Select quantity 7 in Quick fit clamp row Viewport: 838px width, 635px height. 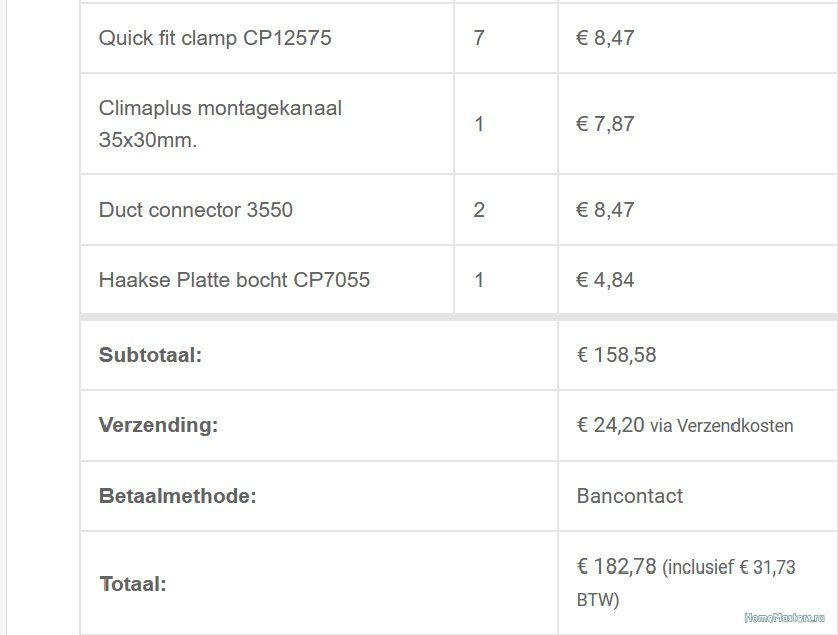479,38
